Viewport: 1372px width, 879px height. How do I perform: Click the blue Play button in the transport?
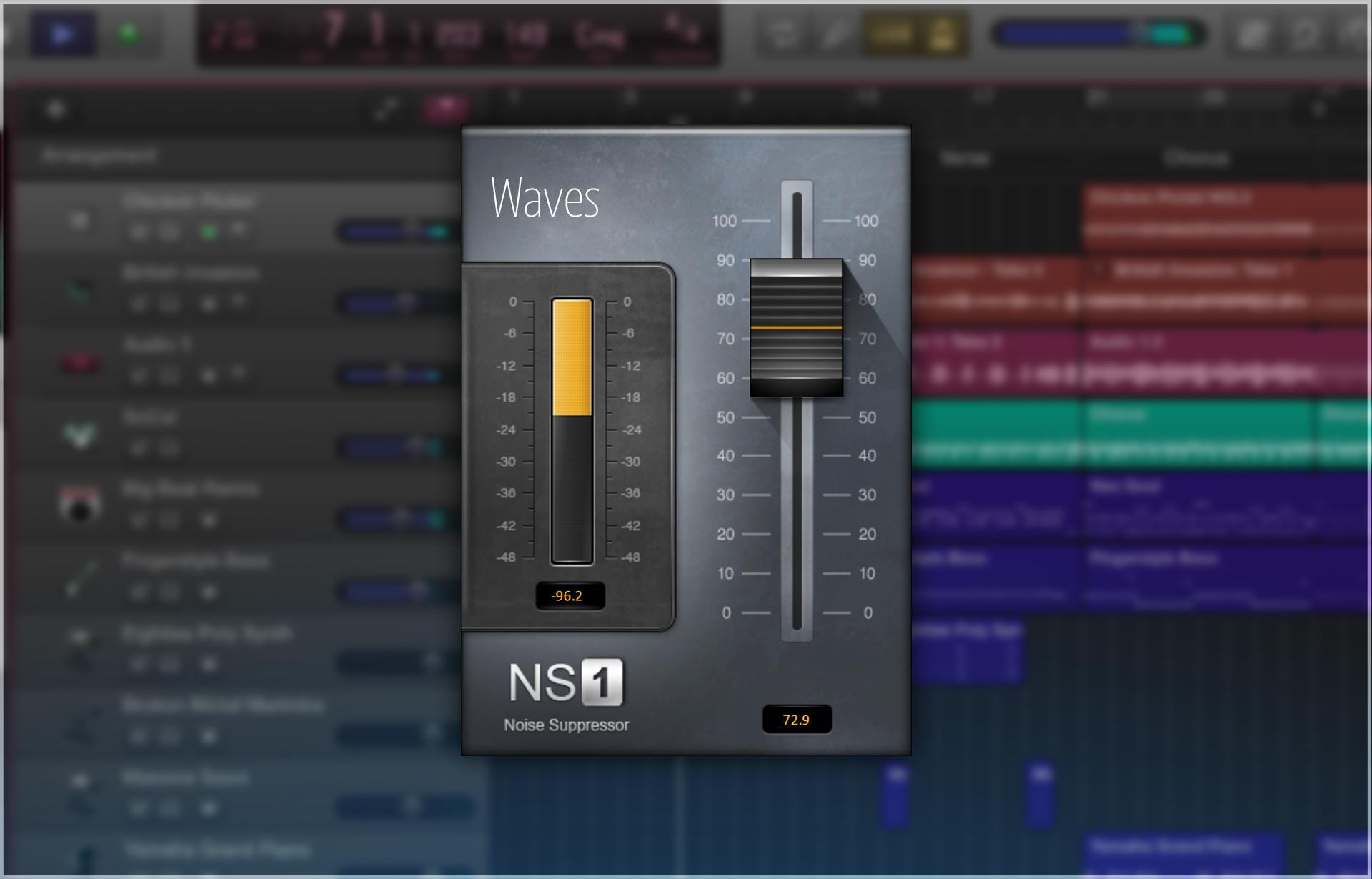tap(63, 34)
